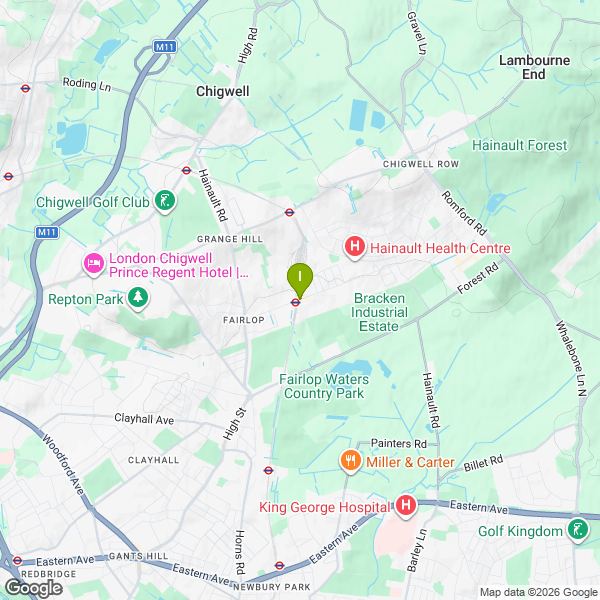Open the London Chigwell Prince Regent Hotel label

[179, 265]
